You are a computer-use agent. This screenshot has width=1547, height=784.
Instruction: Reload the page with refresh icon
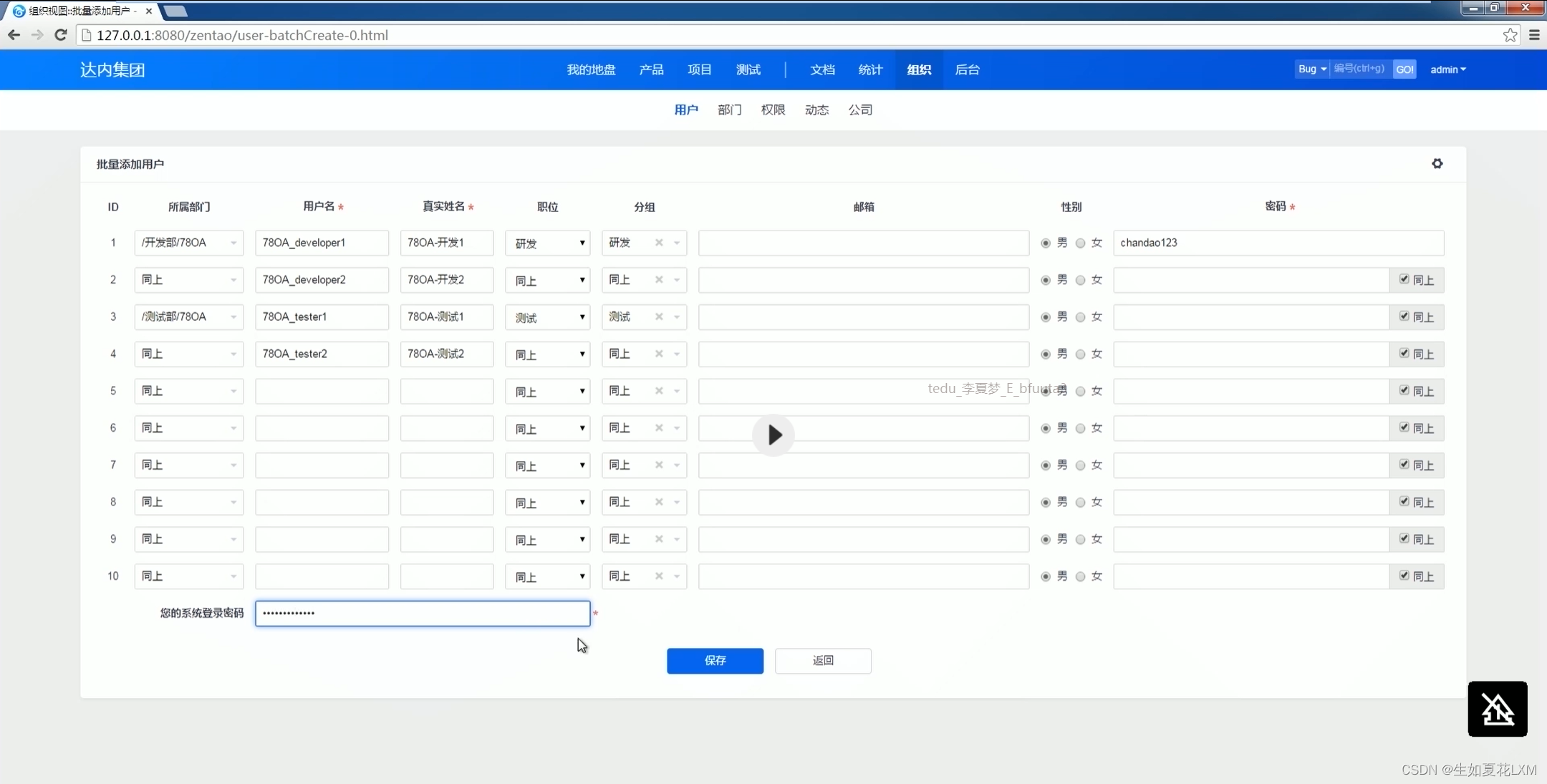[61, 35]
